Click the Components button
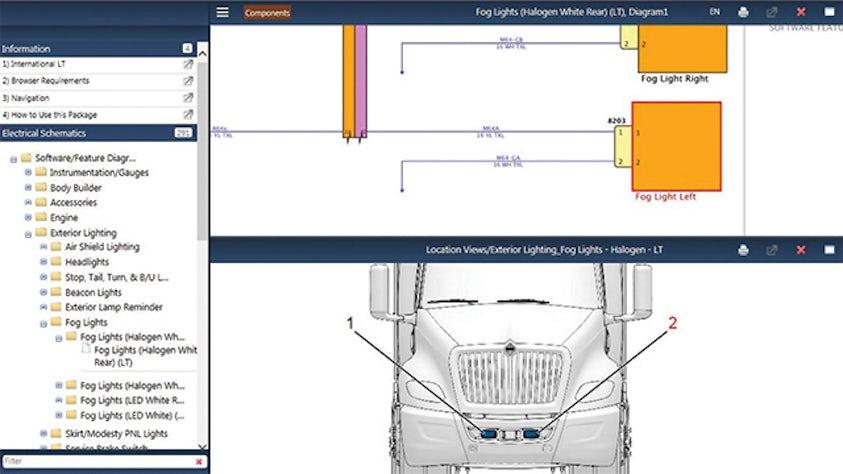The width and height of the screenshot is (843, 474). pyautogui.click(x=267, y=12)
